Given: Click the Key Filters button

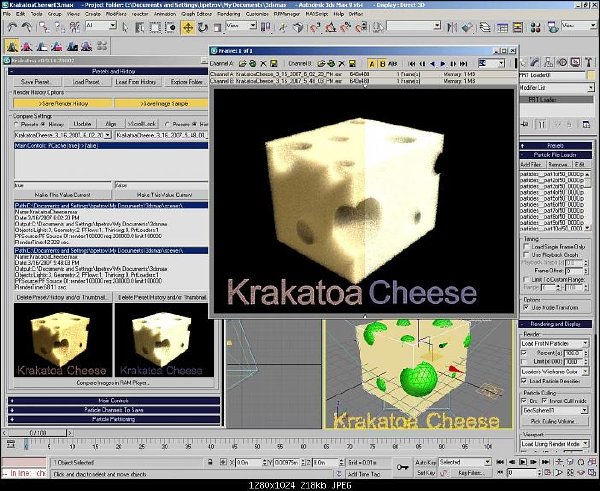Looking at the screenshot, I should pyautogui.click(x=471, y=473).
